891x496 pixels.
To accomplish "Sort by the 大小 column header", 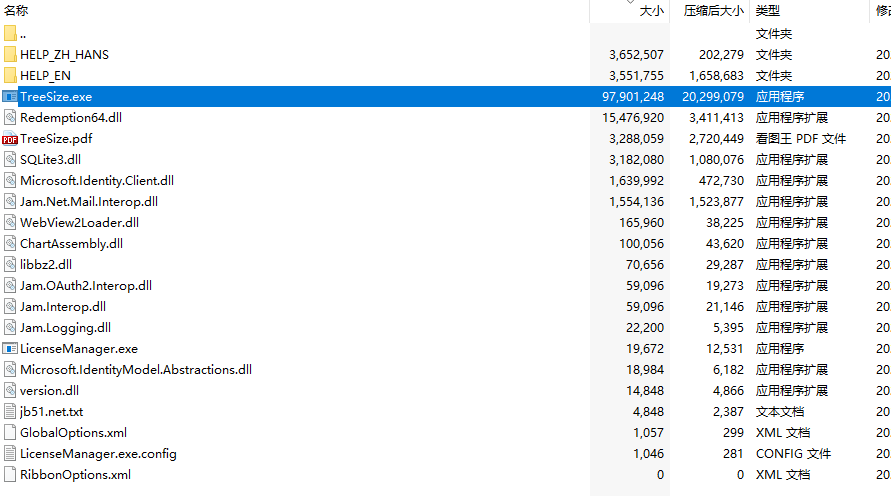I will click(651, 11).
